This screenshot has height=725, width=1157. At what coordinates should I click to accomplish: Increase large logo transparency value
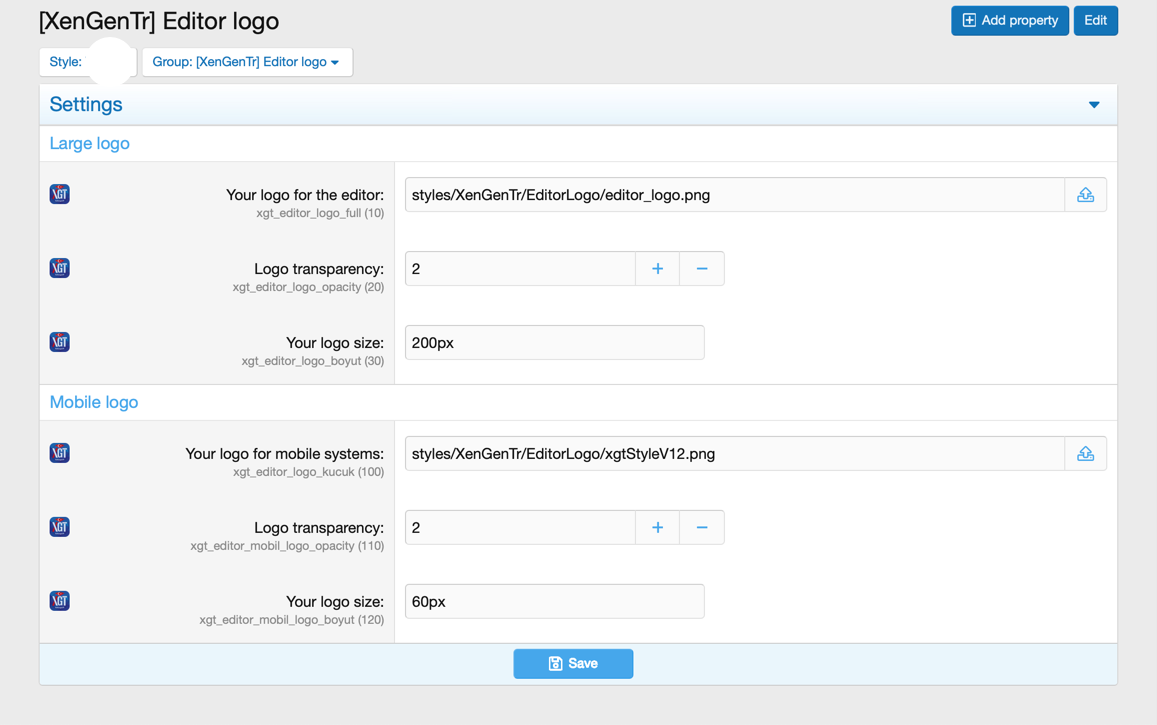(x=657, y=269)
